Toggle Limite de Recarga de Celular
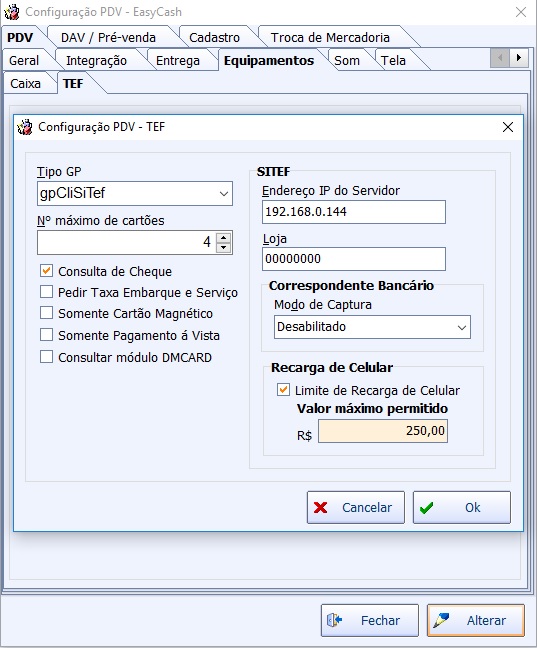Screen dimensions: 537x648 [283, 390]
